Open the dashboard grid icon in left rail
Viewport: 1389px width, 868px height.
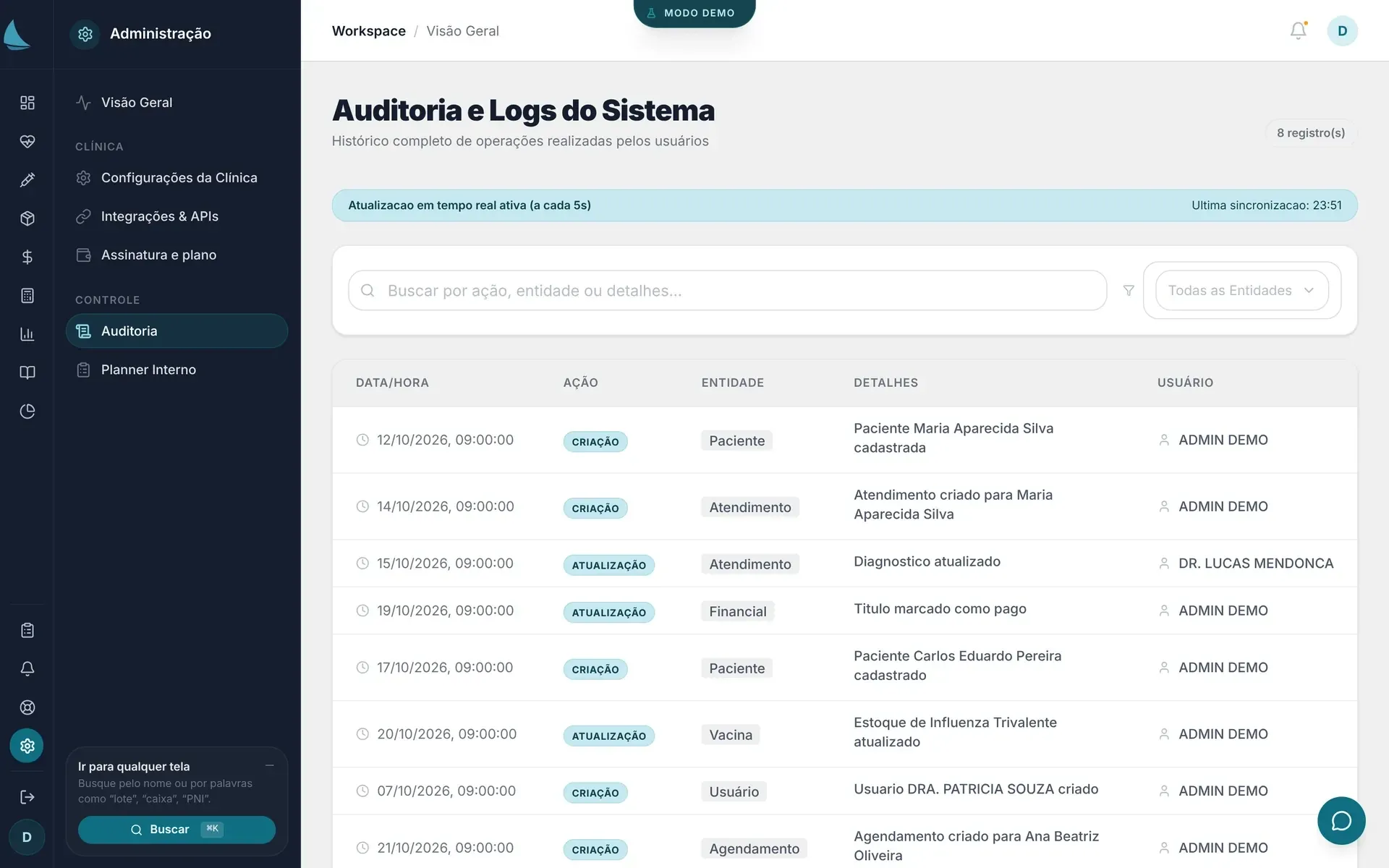click(x=27, y=103)
